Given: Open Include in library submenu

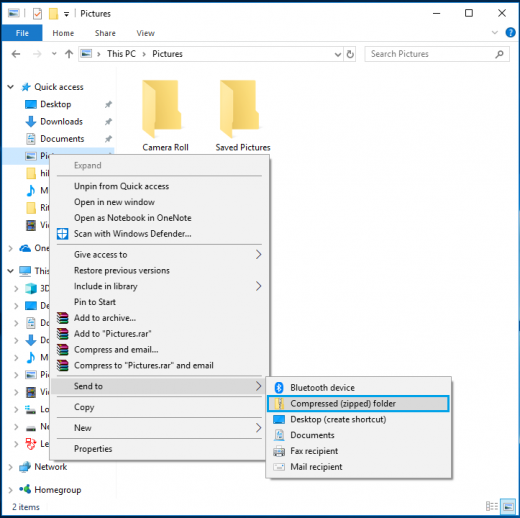Looking at the screenshot, I should [159, 286].
